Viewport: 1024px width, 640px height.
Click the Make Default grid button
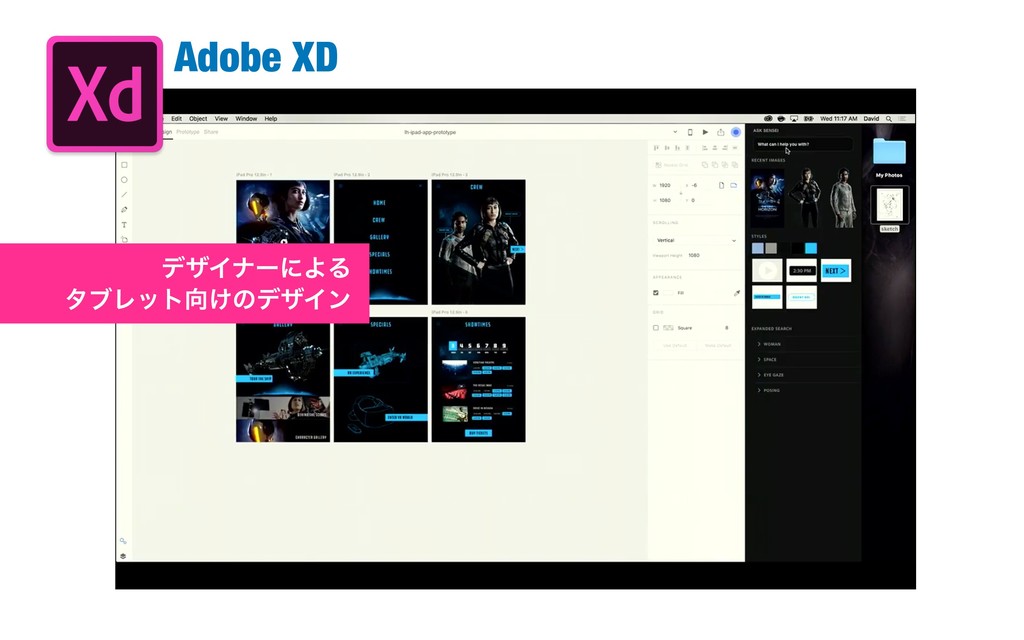tap(718, 345)
